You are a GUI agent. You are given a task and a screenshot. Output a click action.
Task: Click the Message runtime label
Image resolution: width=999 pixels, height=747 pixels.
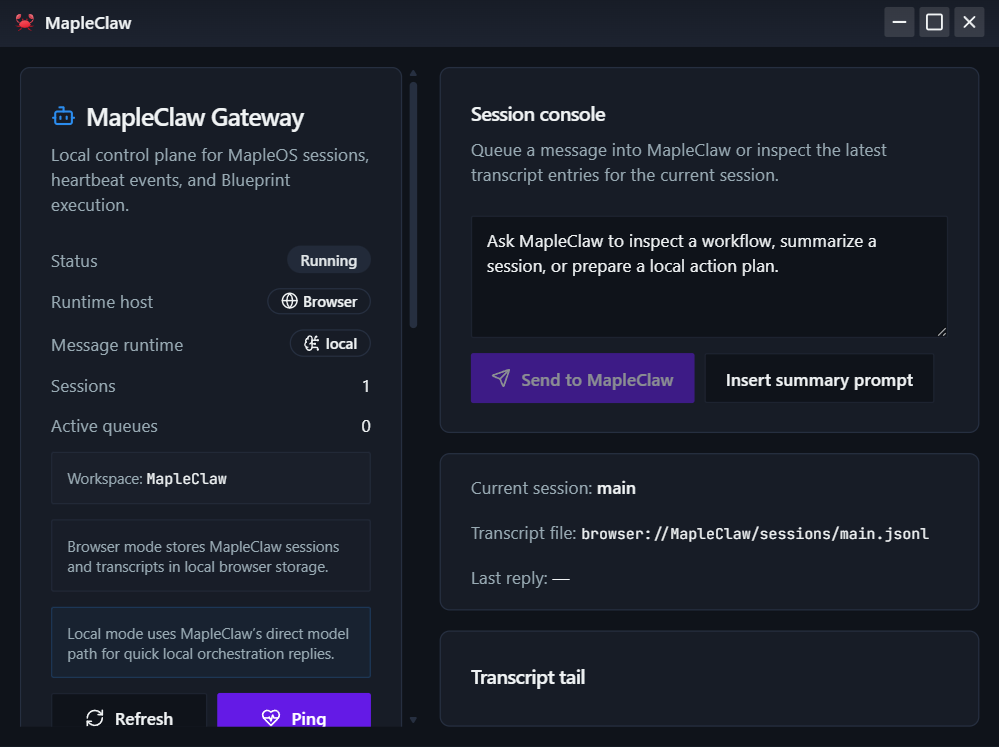click(117, 345)
